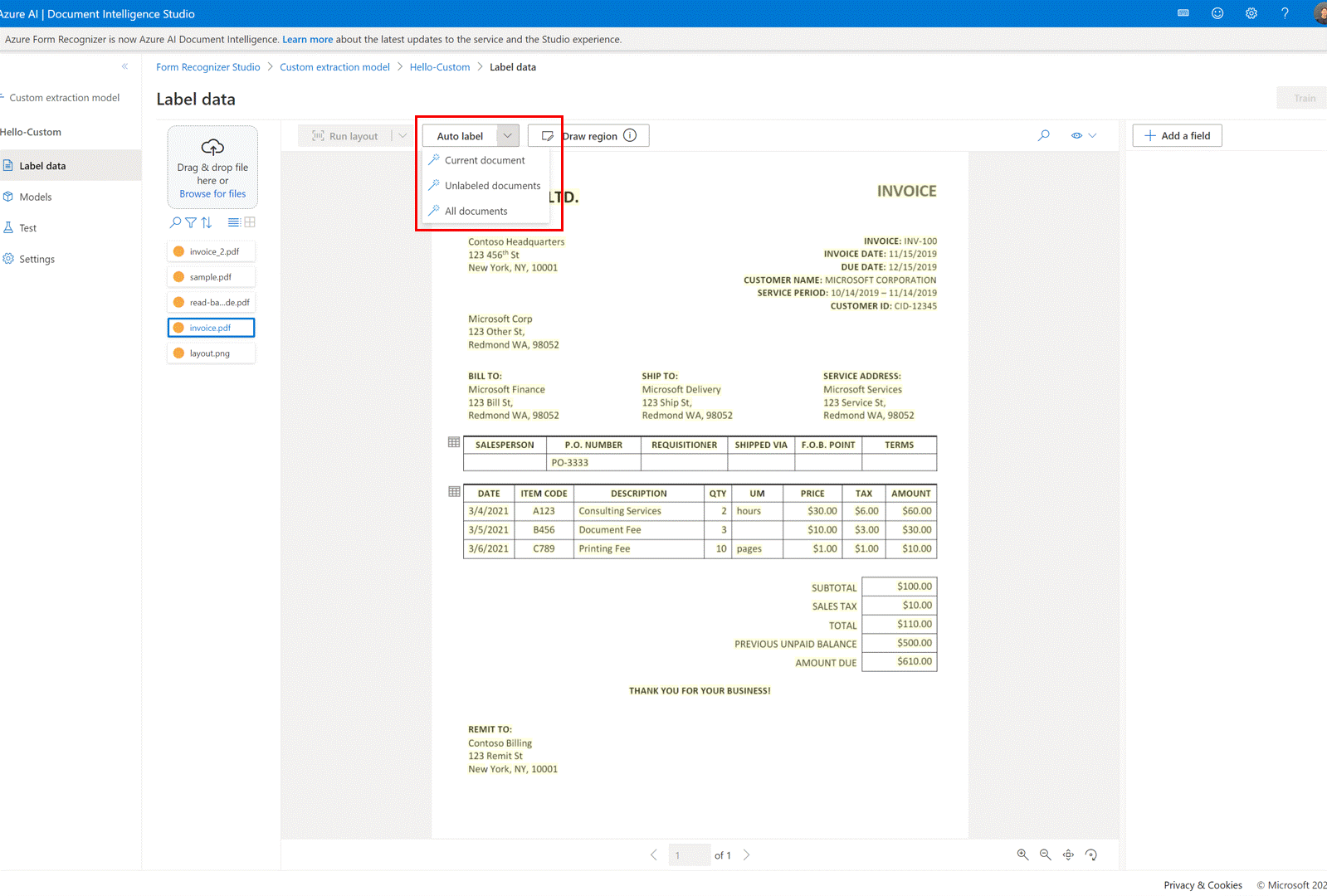Expand the chevron next to the eye icon
The image size is (1327, 896).
[1093, 135]
